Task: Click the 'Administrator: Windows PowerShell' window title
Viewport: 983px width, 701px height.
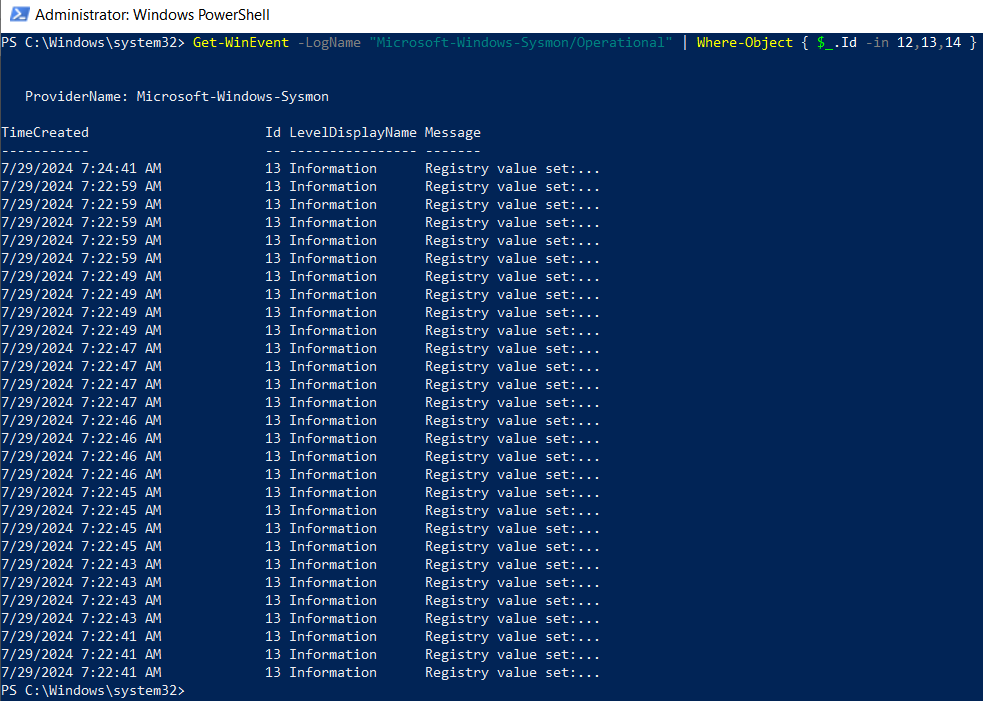Action: click(152, 14)
